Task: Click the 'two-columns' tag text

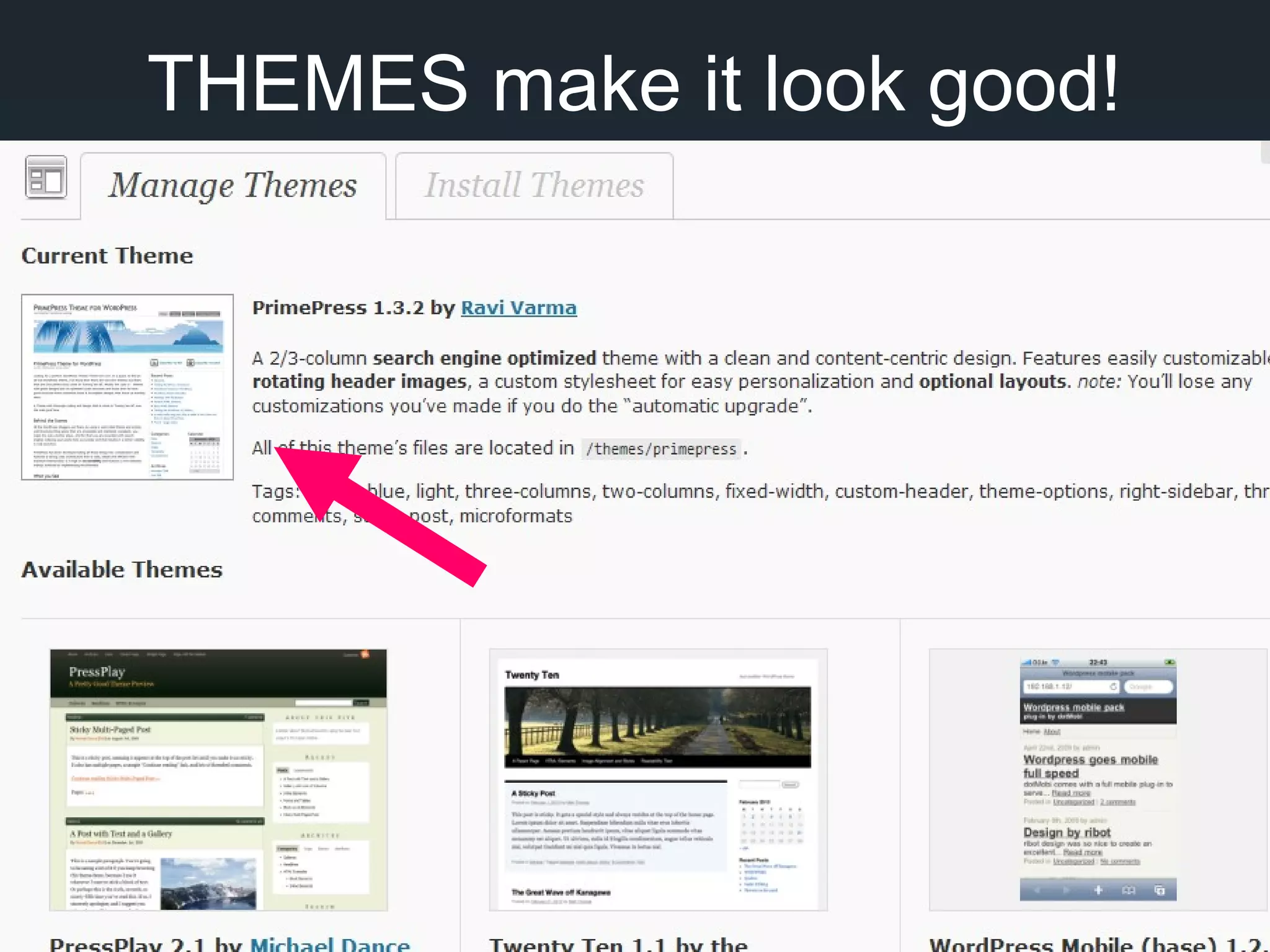Action: pos(658,491)
